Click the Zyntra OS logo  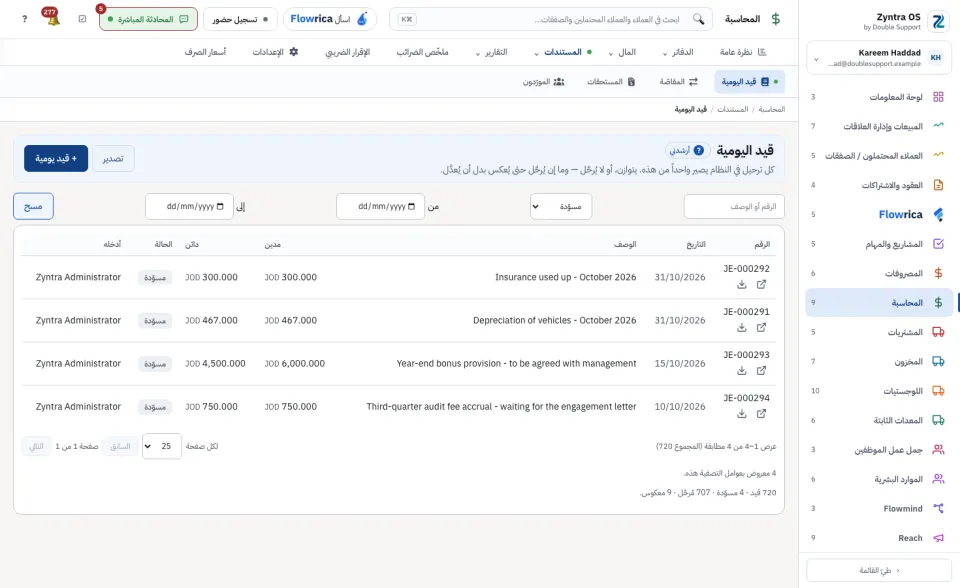click(938, 21)
